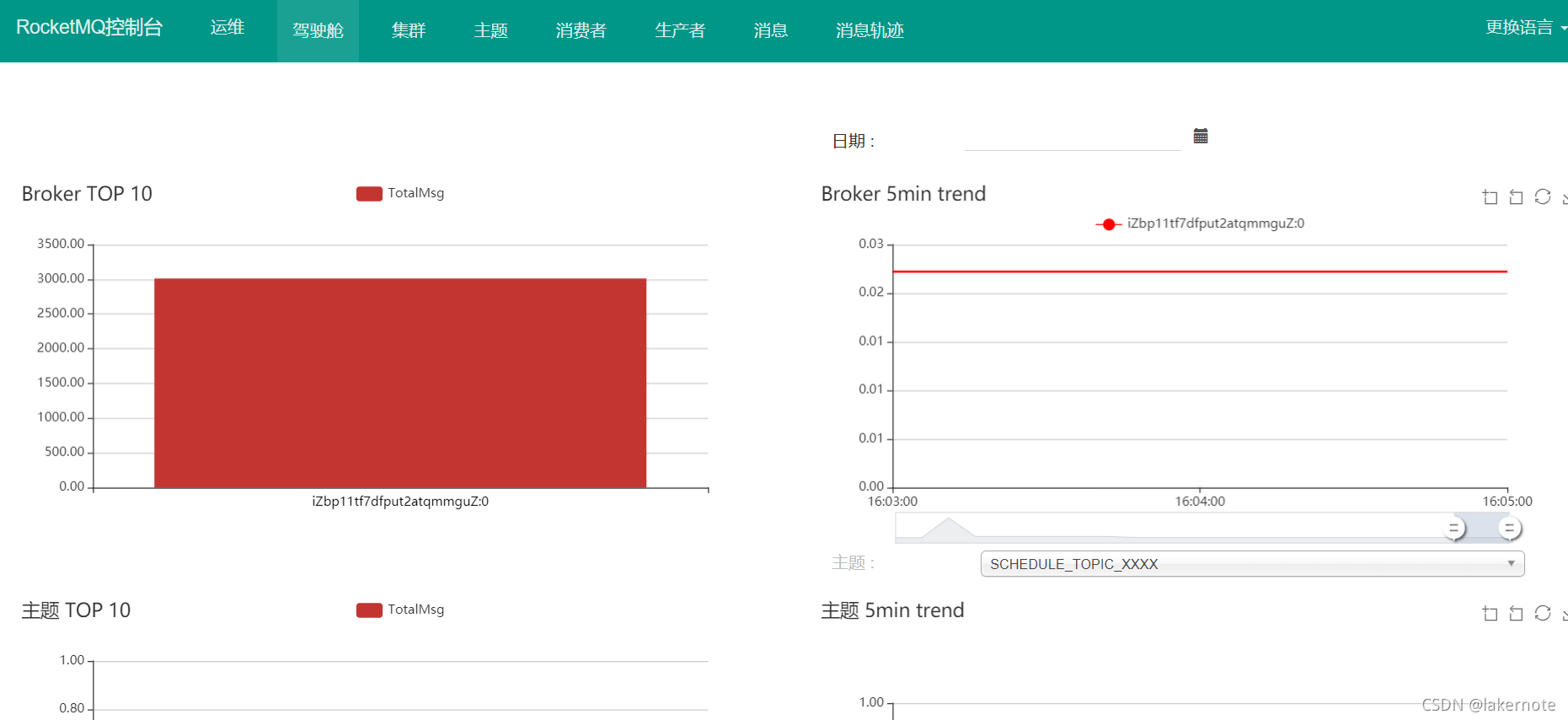Click zoom reset icon in 主题 5min trend
The width and height of the screenshot is (1568, 720).
[1516, 613]
